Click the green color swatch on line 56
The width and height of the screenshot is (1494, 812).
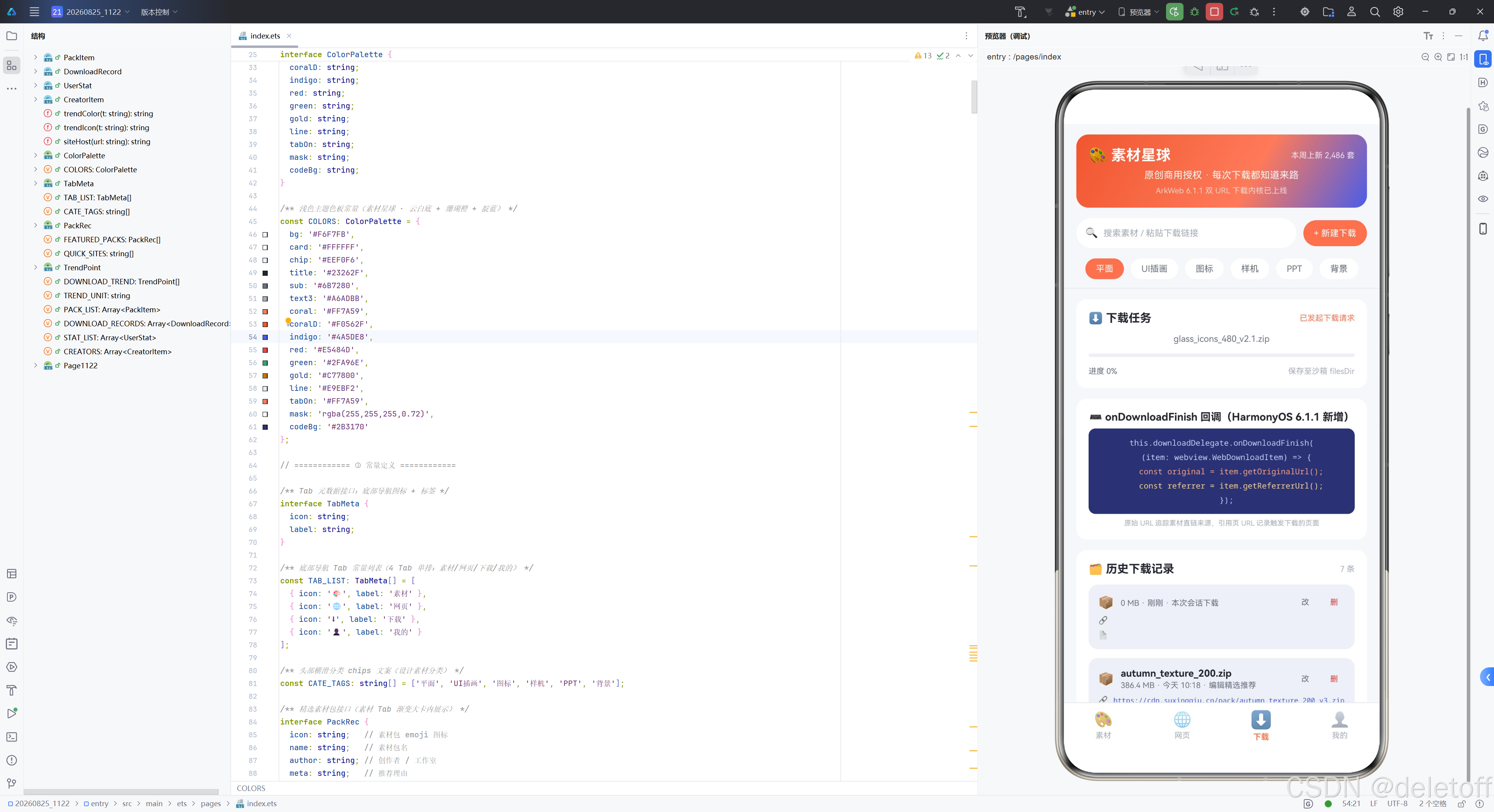pos(265,363)
